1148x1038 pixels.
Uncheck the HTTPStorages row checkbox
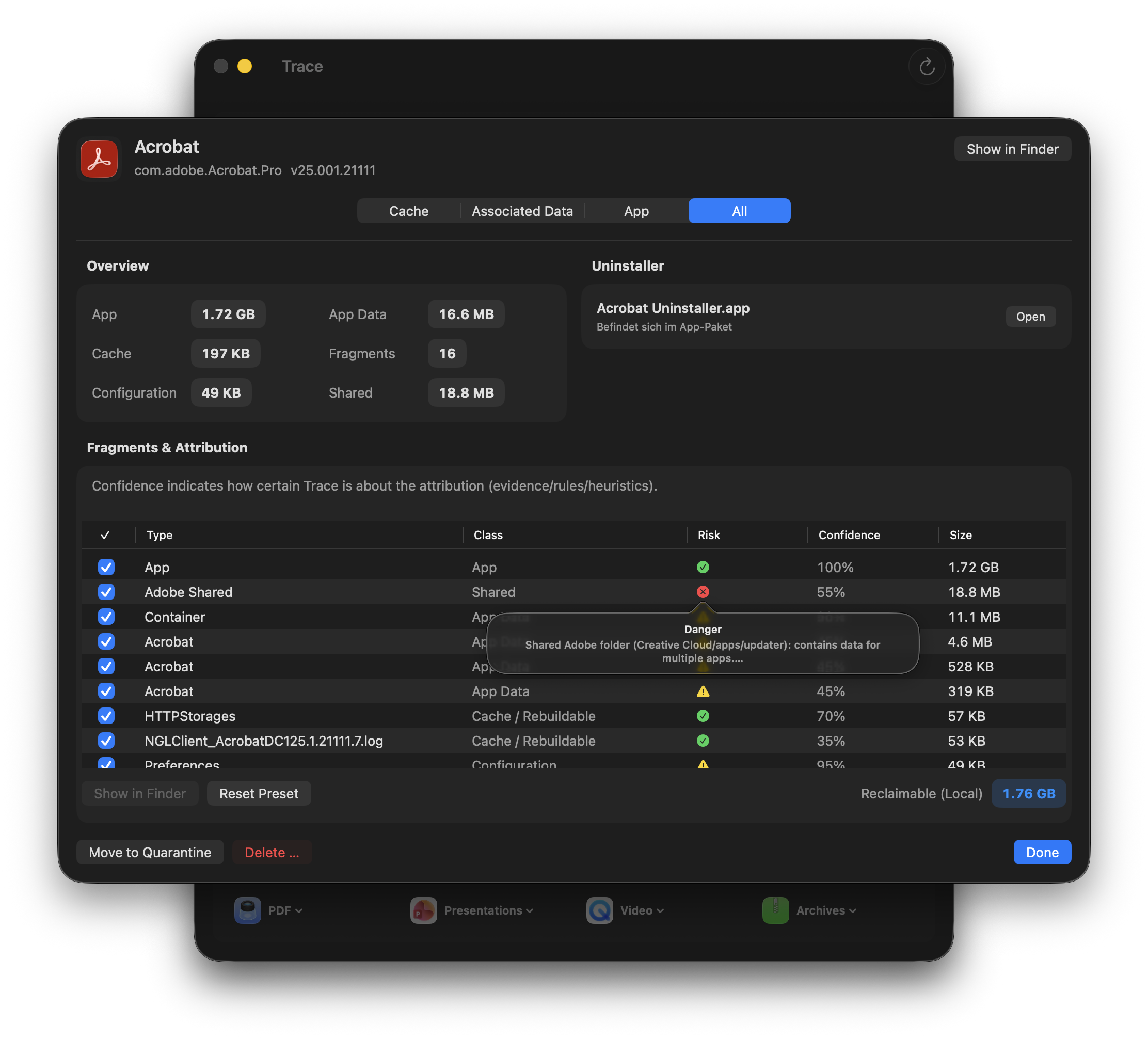point(106,716)
